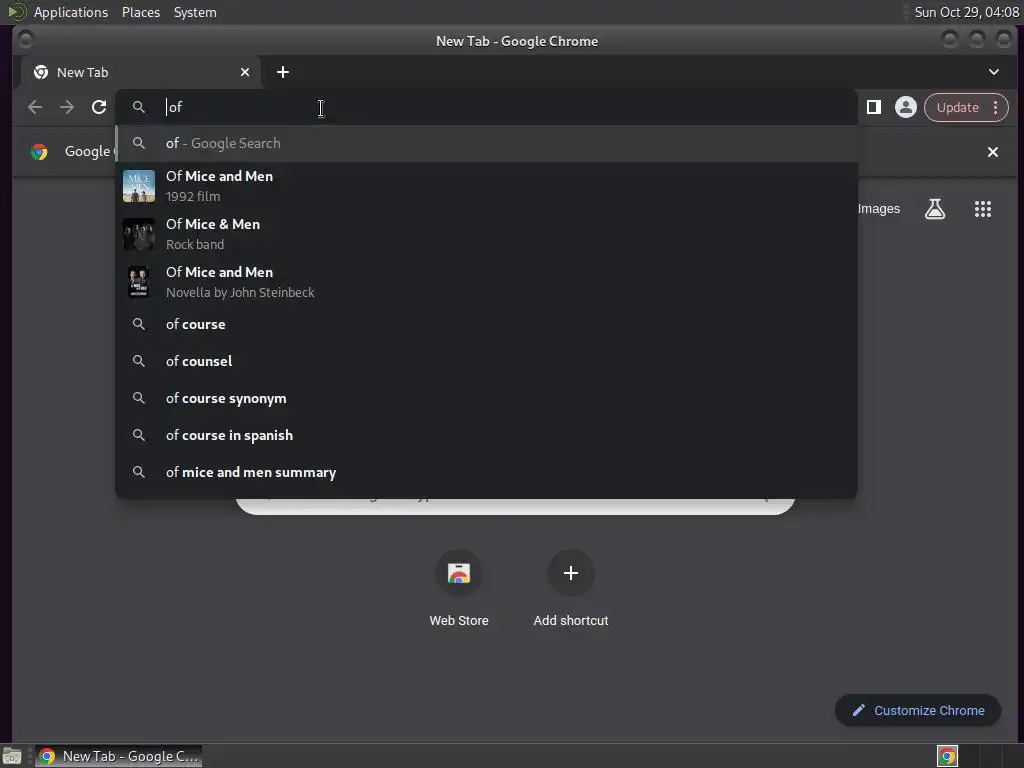Image resolution: width=1024 pixels, height=768 pixels.
Task: Open the side panel icon
Action: [874, 107]
